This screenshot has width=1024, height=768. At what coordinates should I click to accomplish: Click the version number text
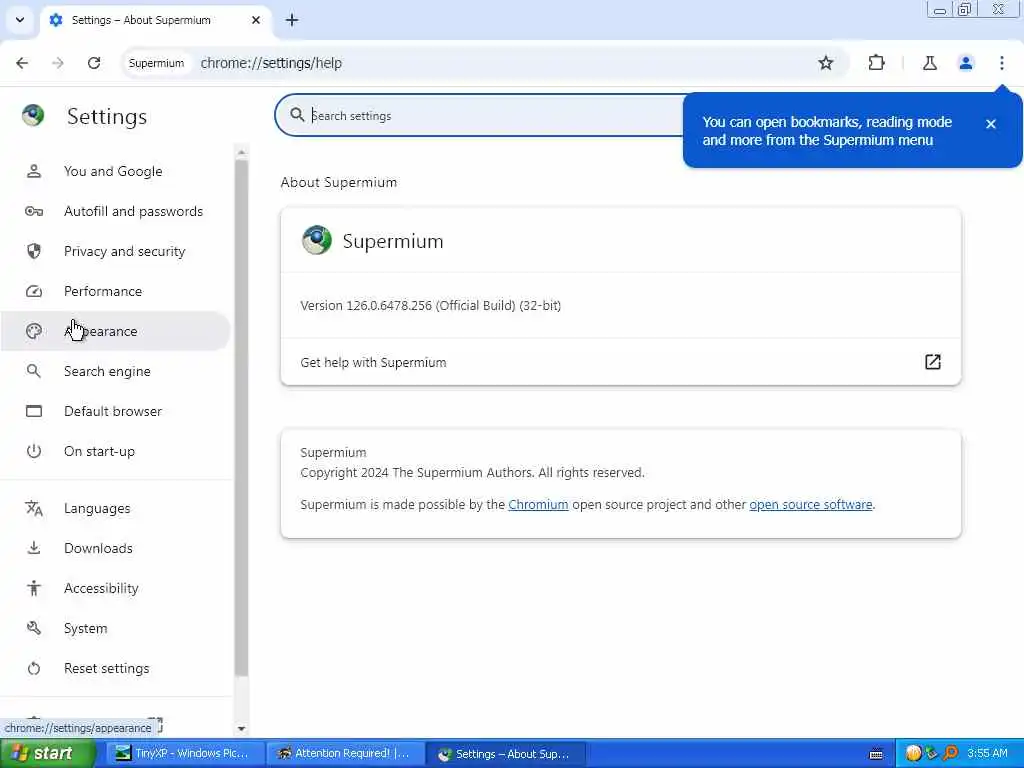pyautogui.click(x=430, y=306)
